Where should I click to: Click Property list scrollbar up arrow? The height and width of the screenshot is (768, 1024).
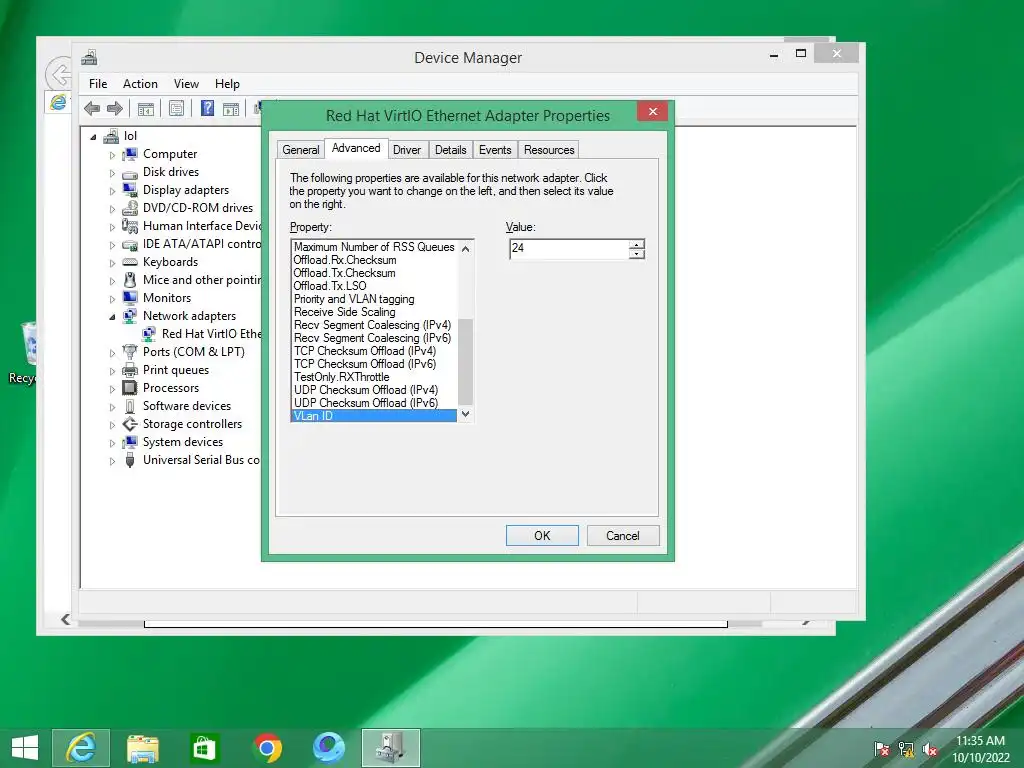pyautogui.click(x=466, y=248)
